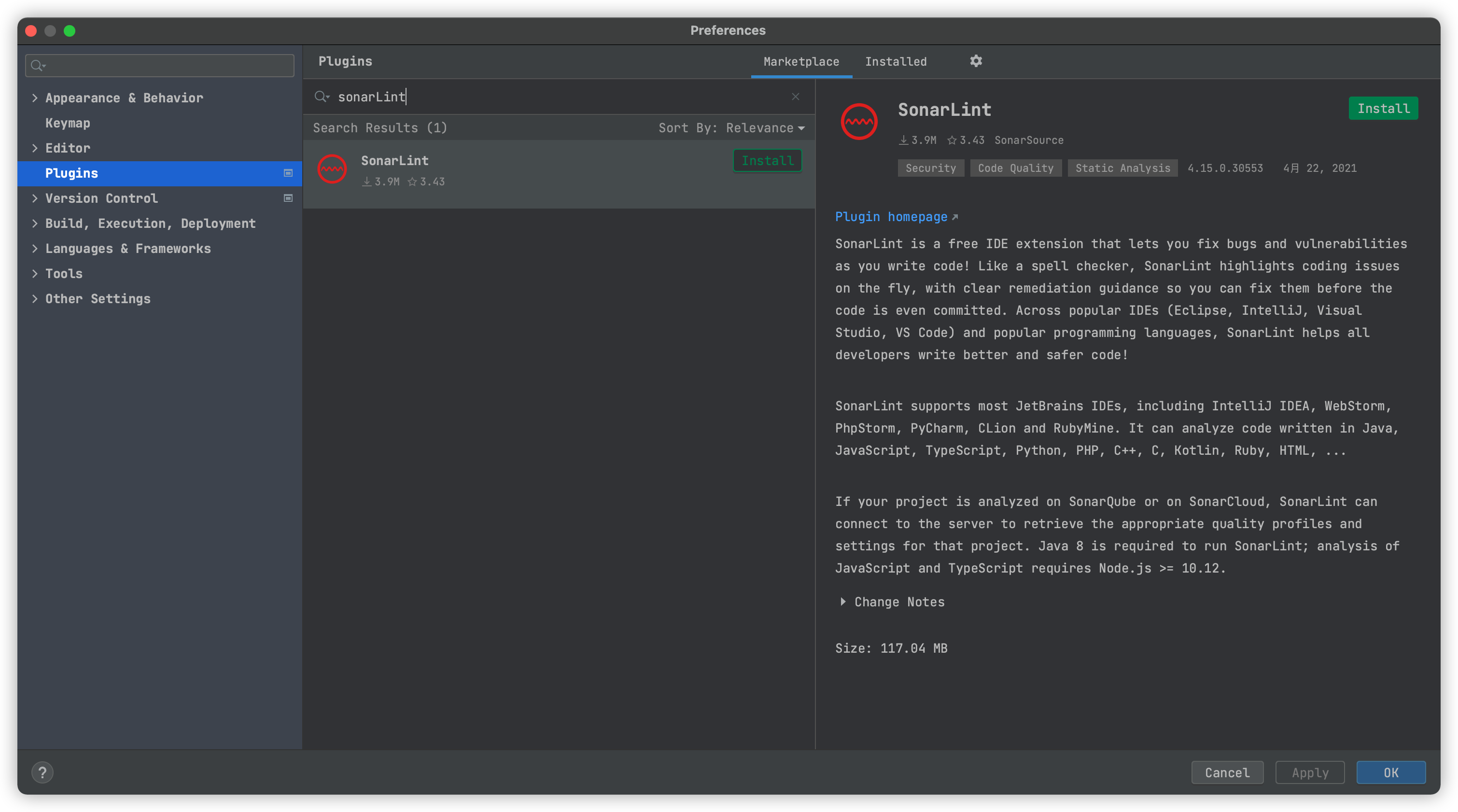Select the SonarLint search result row

click(559, 174)
